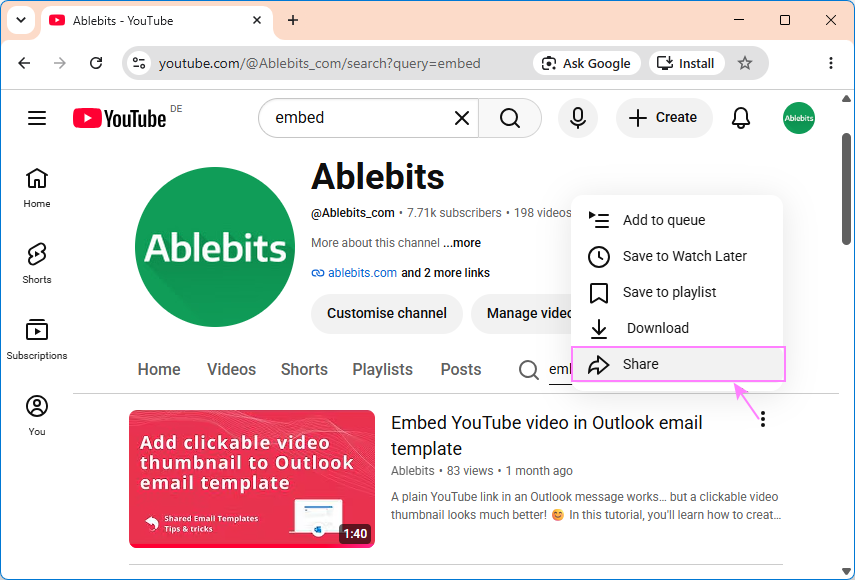
Task: Open the browser tab search dropdown
Action: (21, 20)
